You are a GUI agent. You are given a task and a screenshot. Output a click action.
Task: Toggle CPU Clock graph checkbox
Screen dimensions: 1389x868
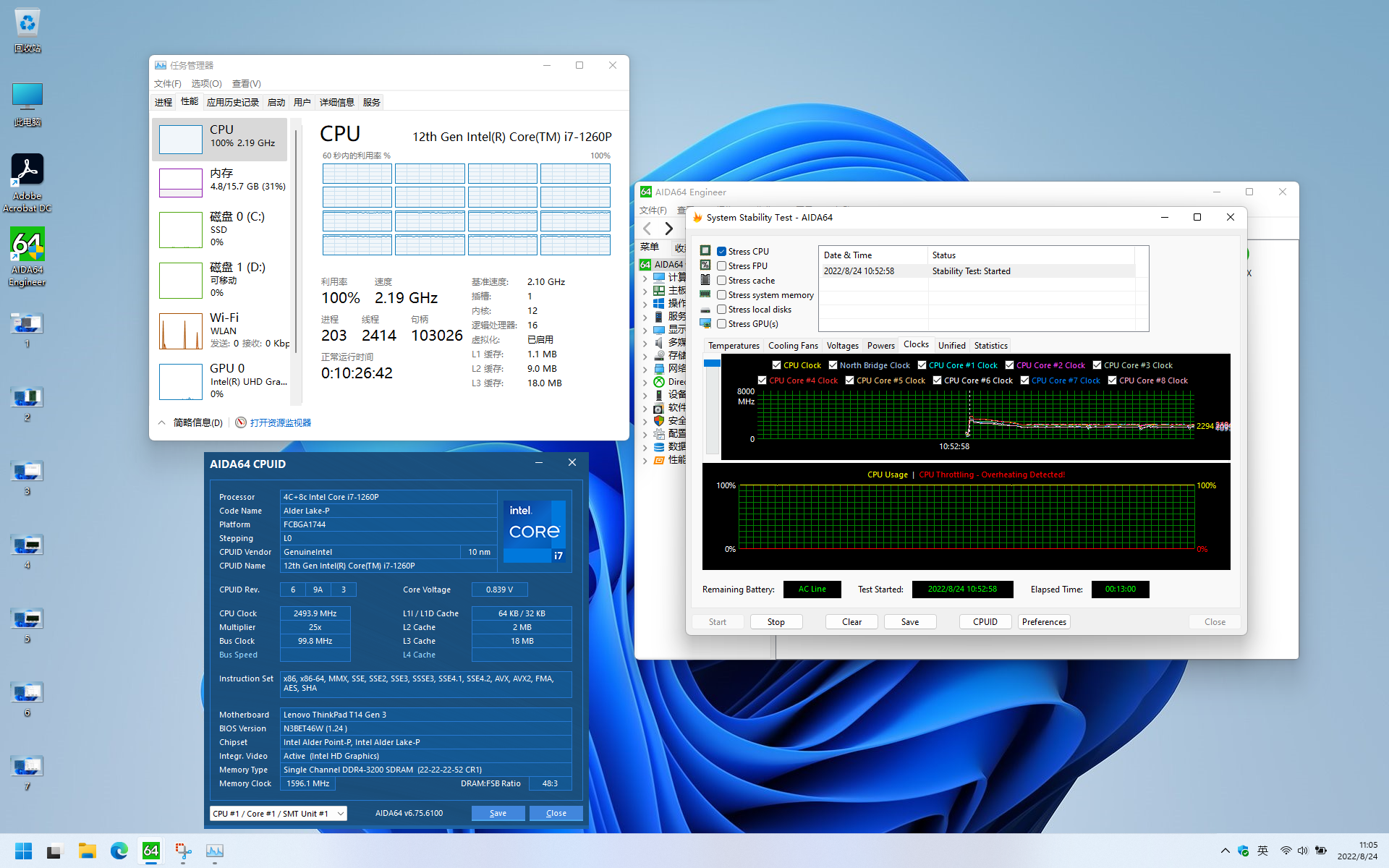coord(776,365)
